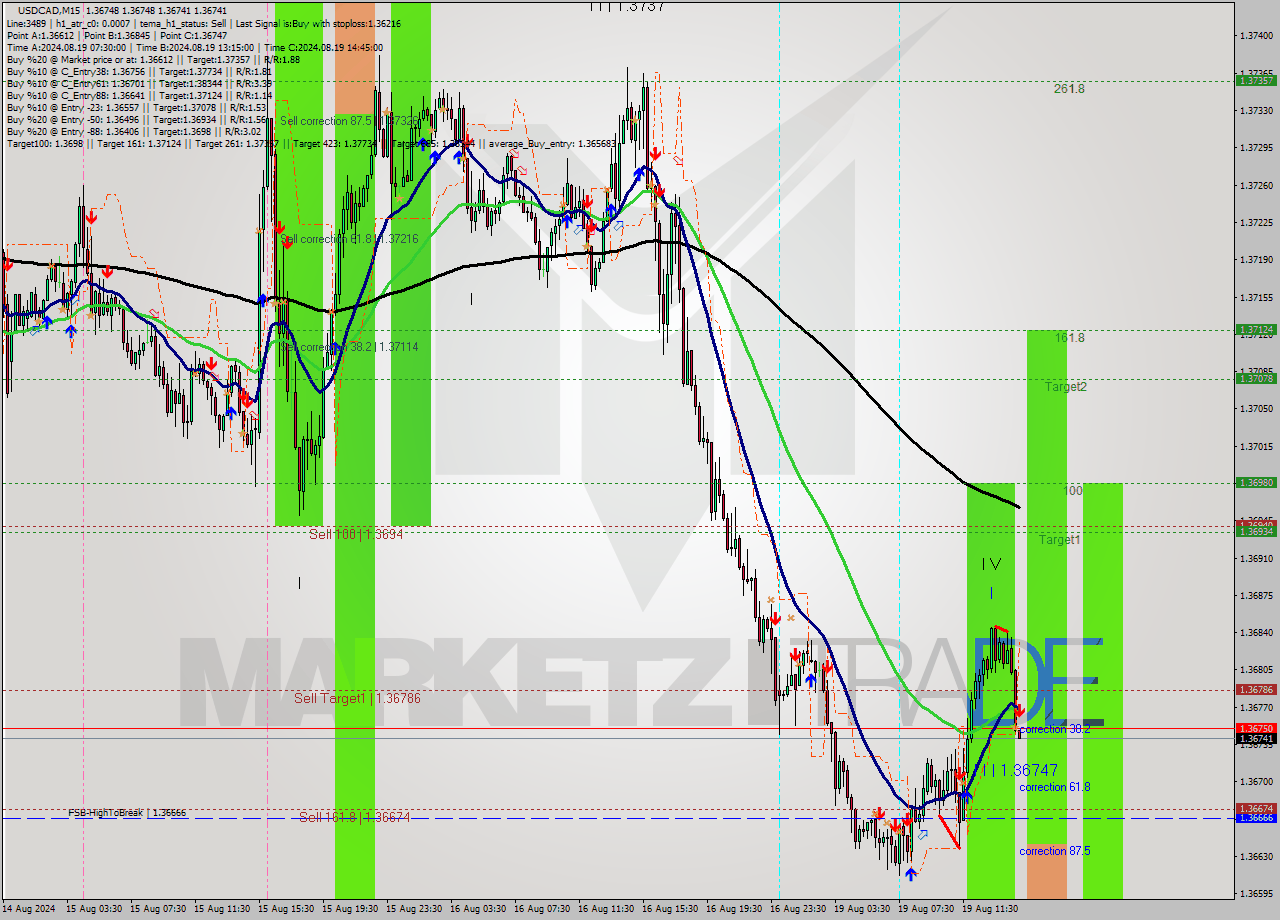Click the 'I V' wave label
The width and height of the screenshot is (1280, 920).
pos(991,564)
